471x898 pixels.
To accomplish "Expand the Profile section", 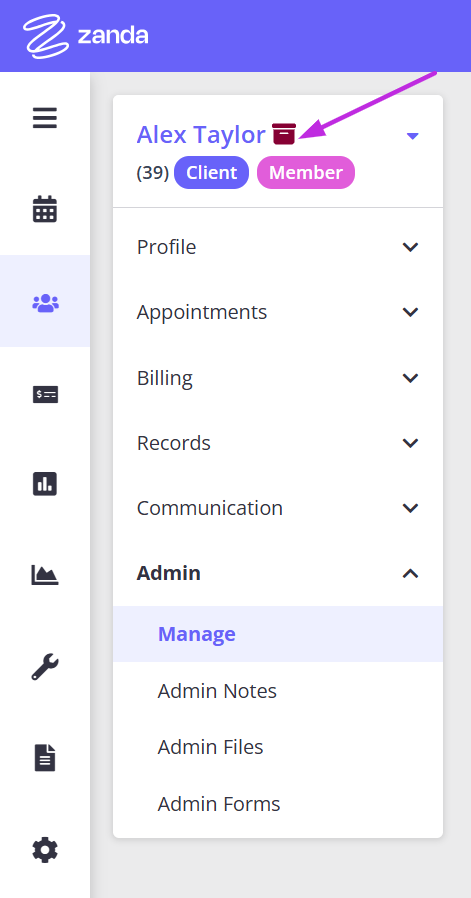I will [x=278, y=247].
